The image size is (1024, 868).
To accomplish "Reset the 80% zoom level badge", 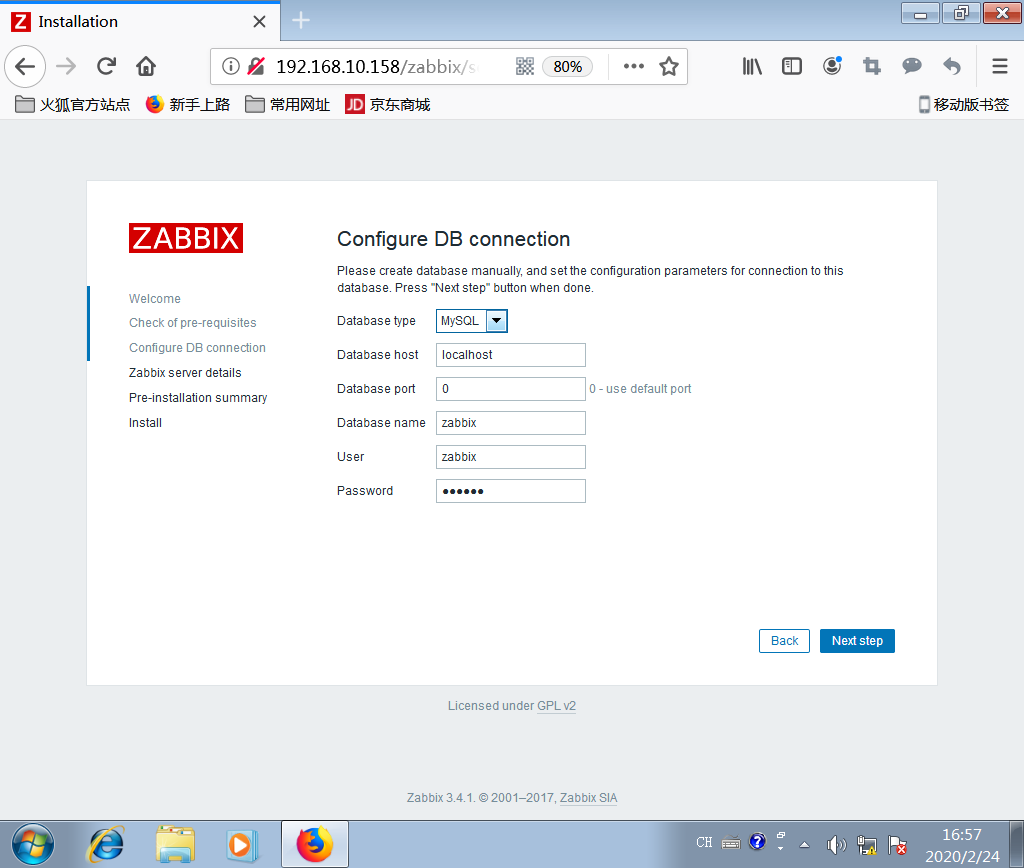I will (568, 67).
